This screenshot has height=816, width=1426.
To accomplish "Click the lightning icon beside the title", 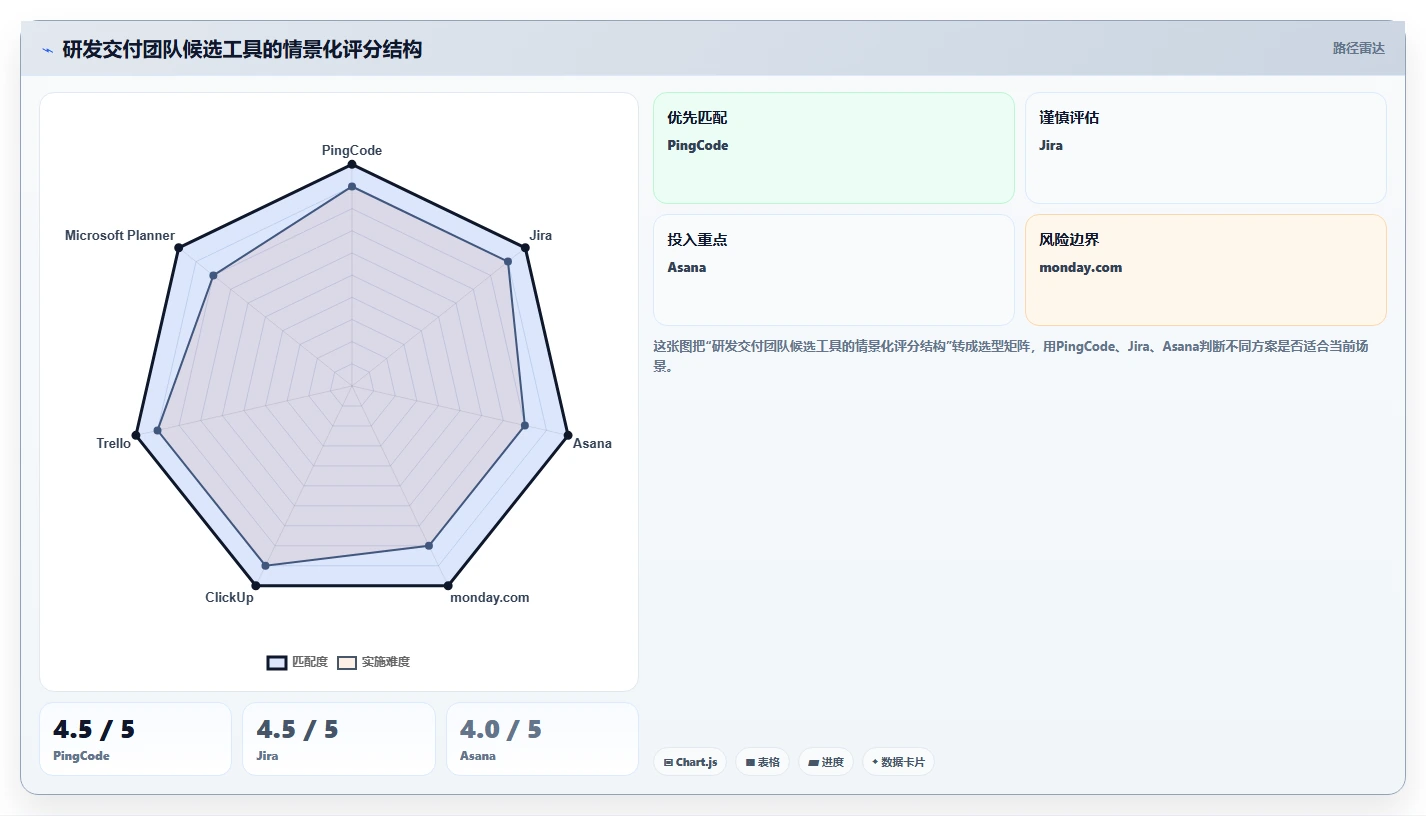I will click(47, 50).
